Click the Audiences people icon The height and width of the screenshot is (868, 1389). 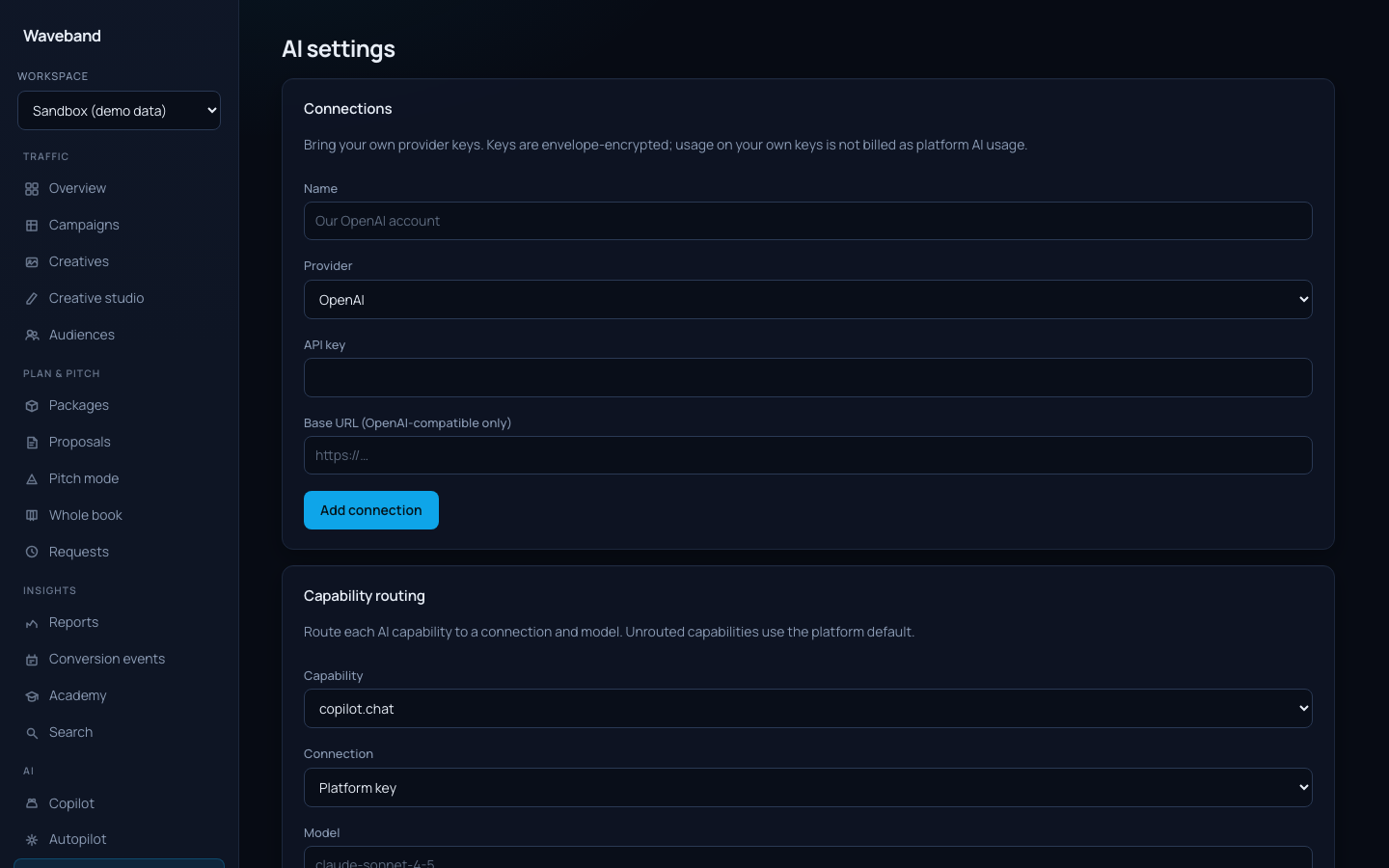(x=32, y=336)
